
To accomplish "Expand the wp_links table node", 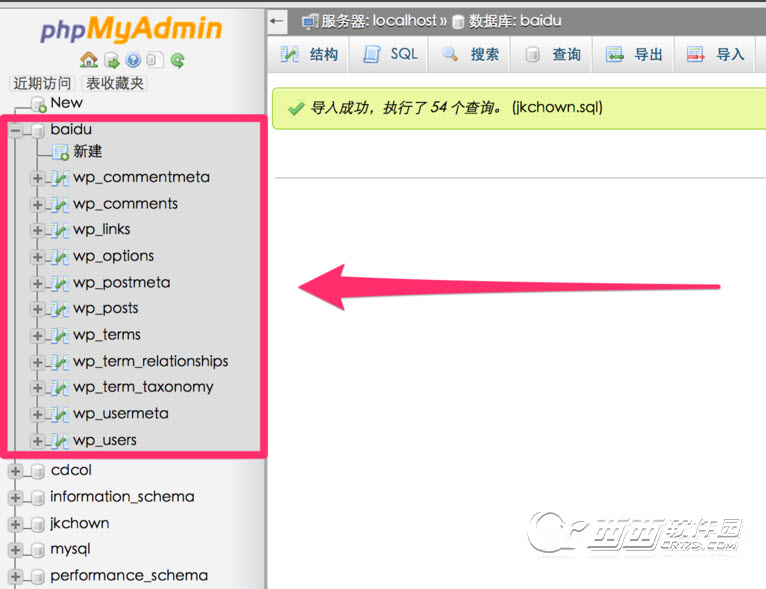I will (37, 230).
